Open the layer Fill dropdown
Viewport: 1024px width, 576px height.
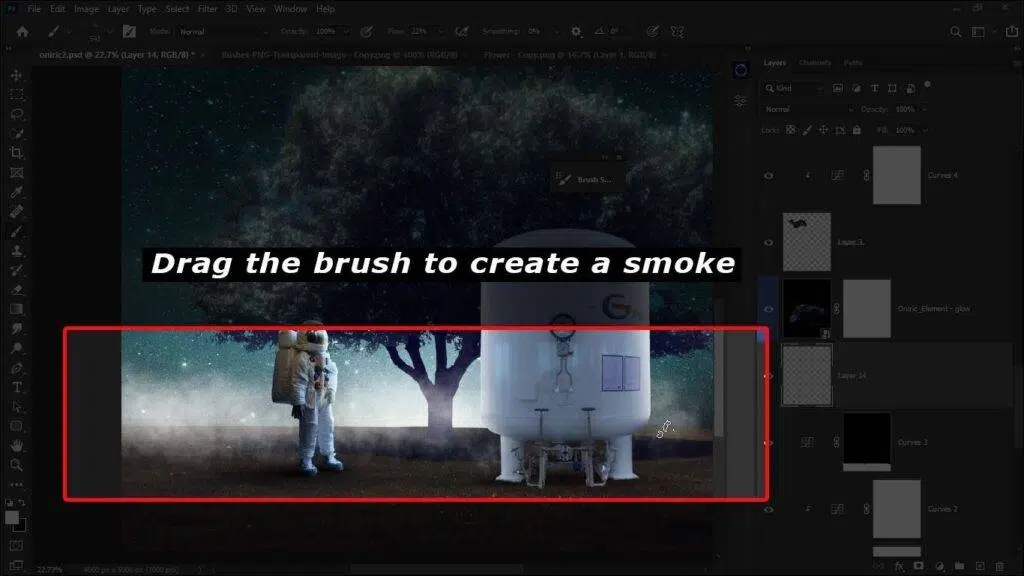coord(924,130)
